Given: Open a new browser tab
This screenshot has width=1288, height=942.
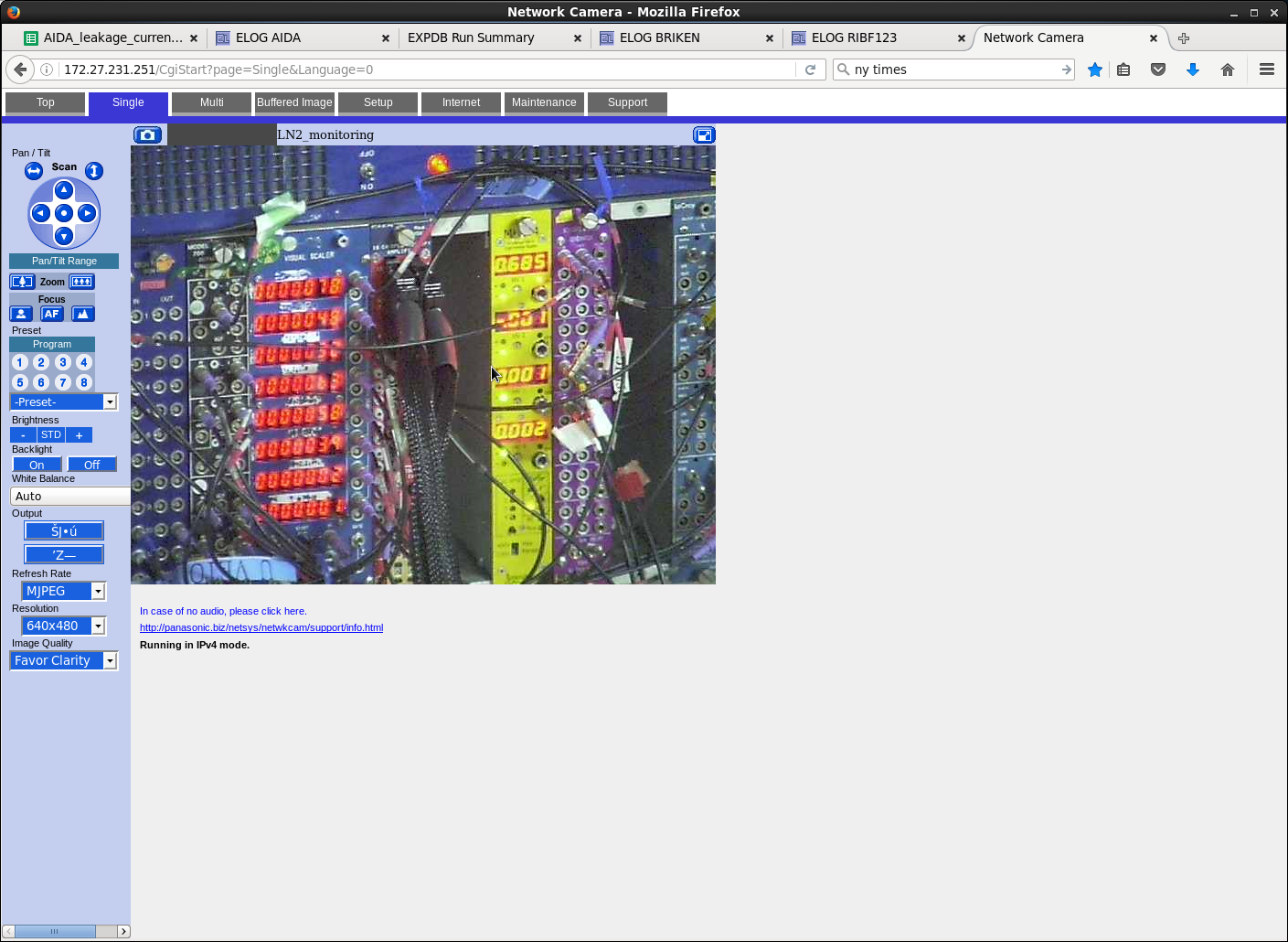Looking at the screenshot, I should coord(1184,38).
